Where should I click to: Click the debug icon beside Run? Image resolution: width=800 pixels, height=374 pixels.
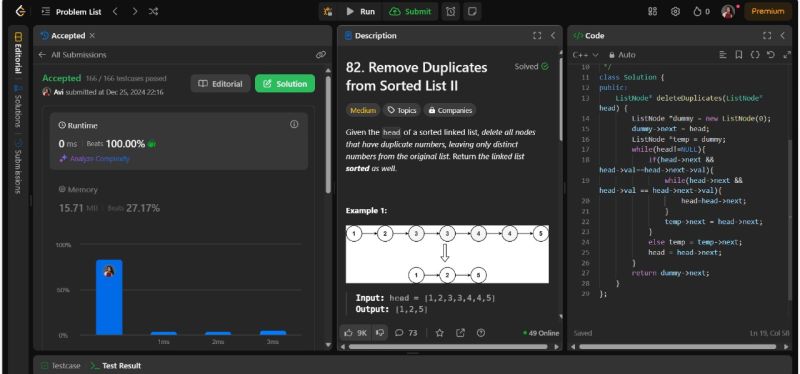[328, 11]
